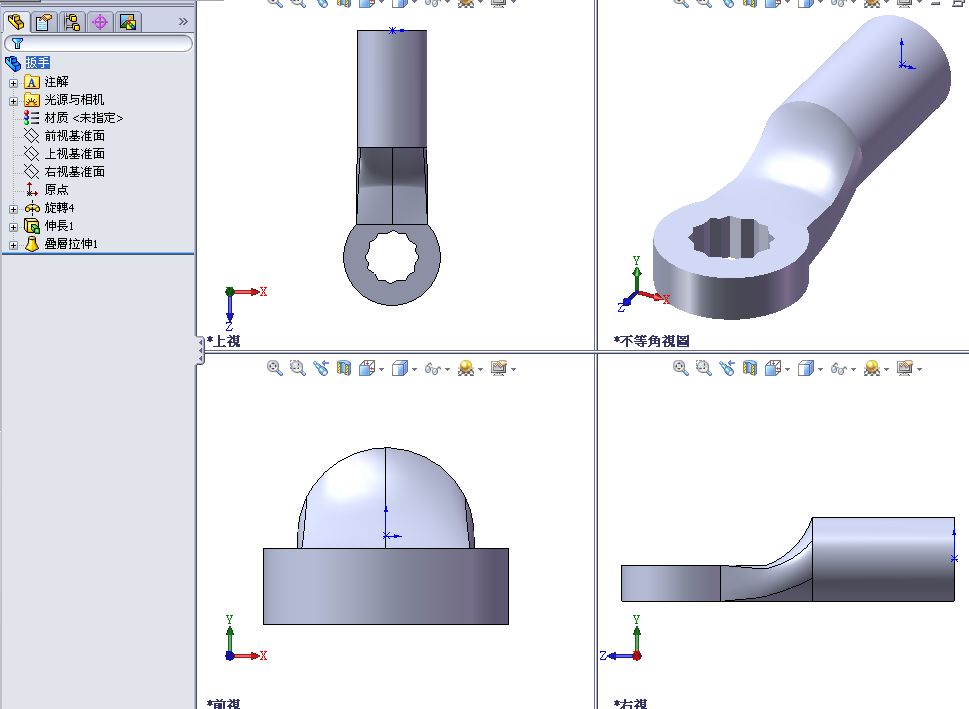Screen dimensions: 969x709
Task: Click the 疊層拉伸1 loft feature icon
Action: coord(32,244)
